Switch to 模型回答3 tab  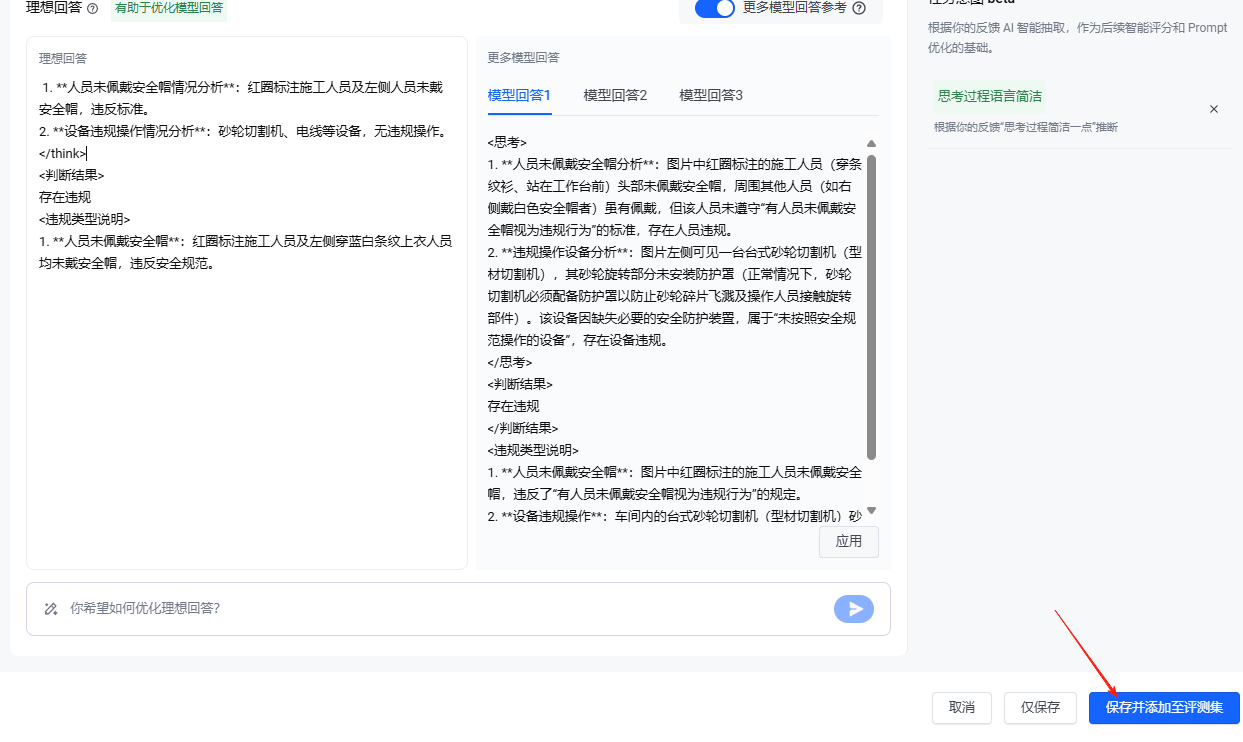point(711,95)
